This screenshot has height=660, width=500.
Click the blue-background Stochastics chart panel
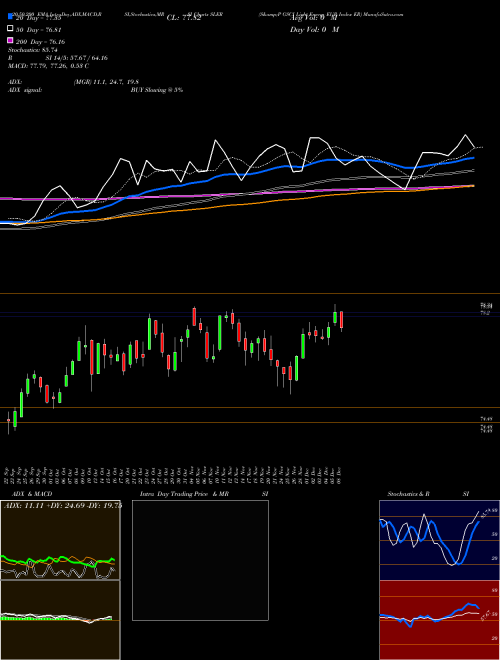point(439,540)
